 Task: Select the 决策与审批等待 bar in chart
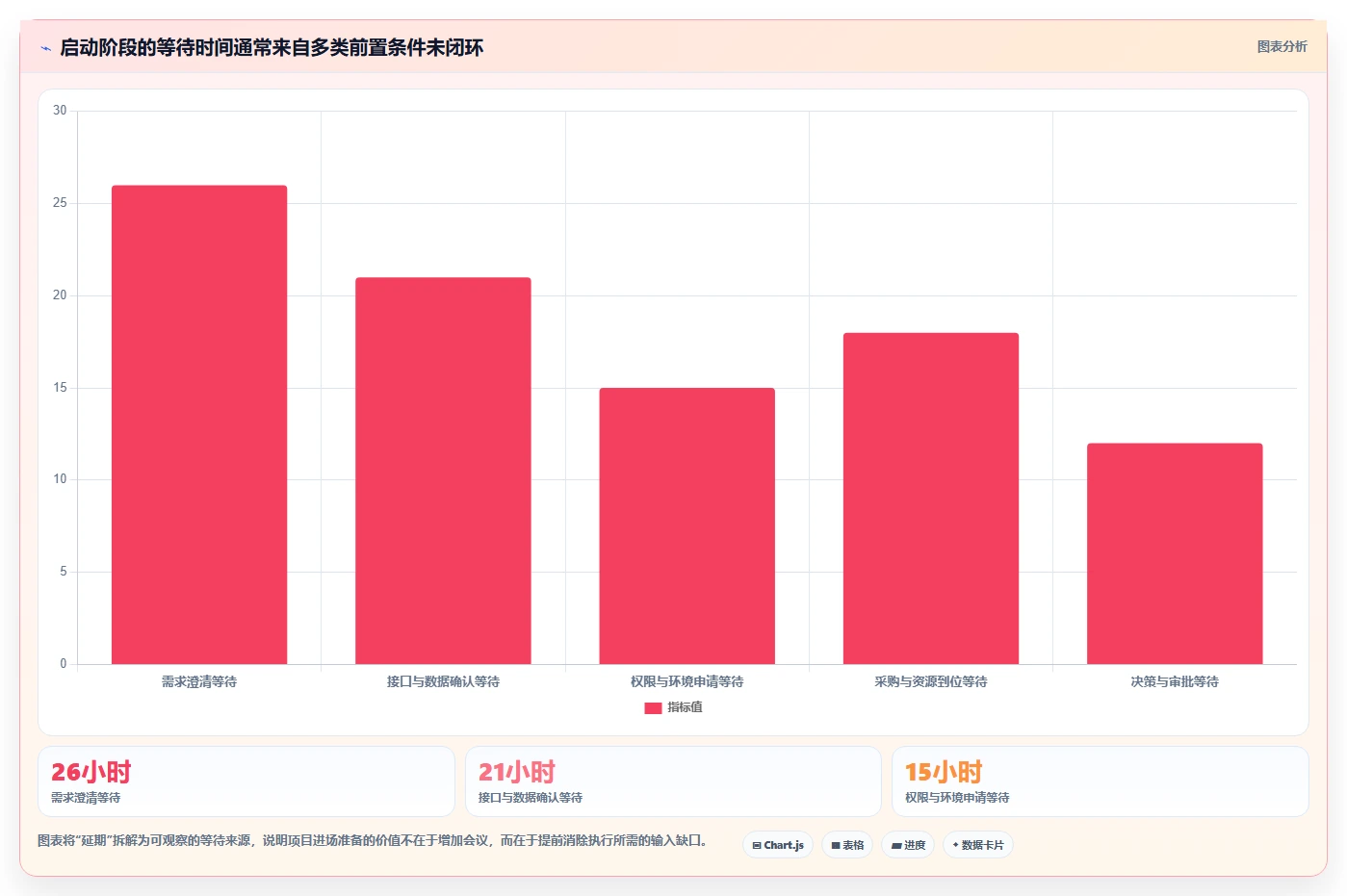[1175, 553]
